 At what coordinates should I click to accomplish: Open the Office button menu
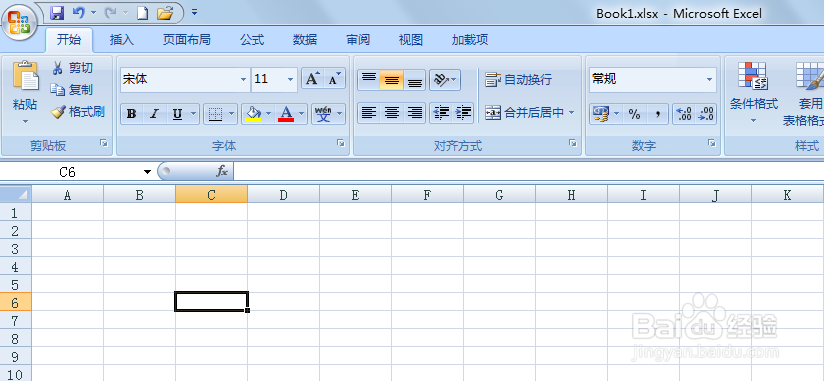coord(19,23)
